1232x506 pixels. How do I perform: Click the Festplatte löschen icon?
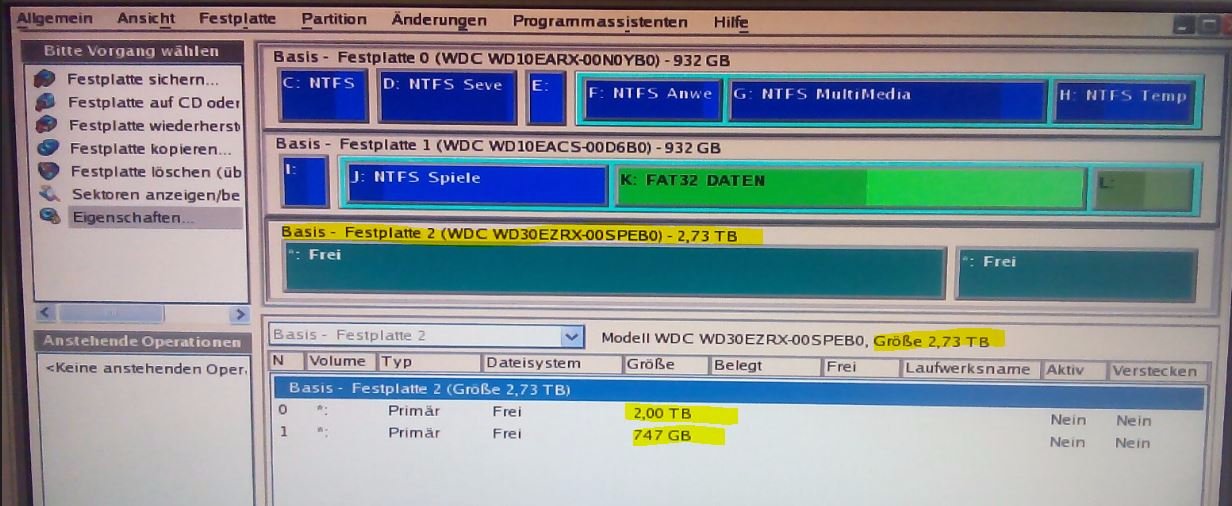(47, 171)
